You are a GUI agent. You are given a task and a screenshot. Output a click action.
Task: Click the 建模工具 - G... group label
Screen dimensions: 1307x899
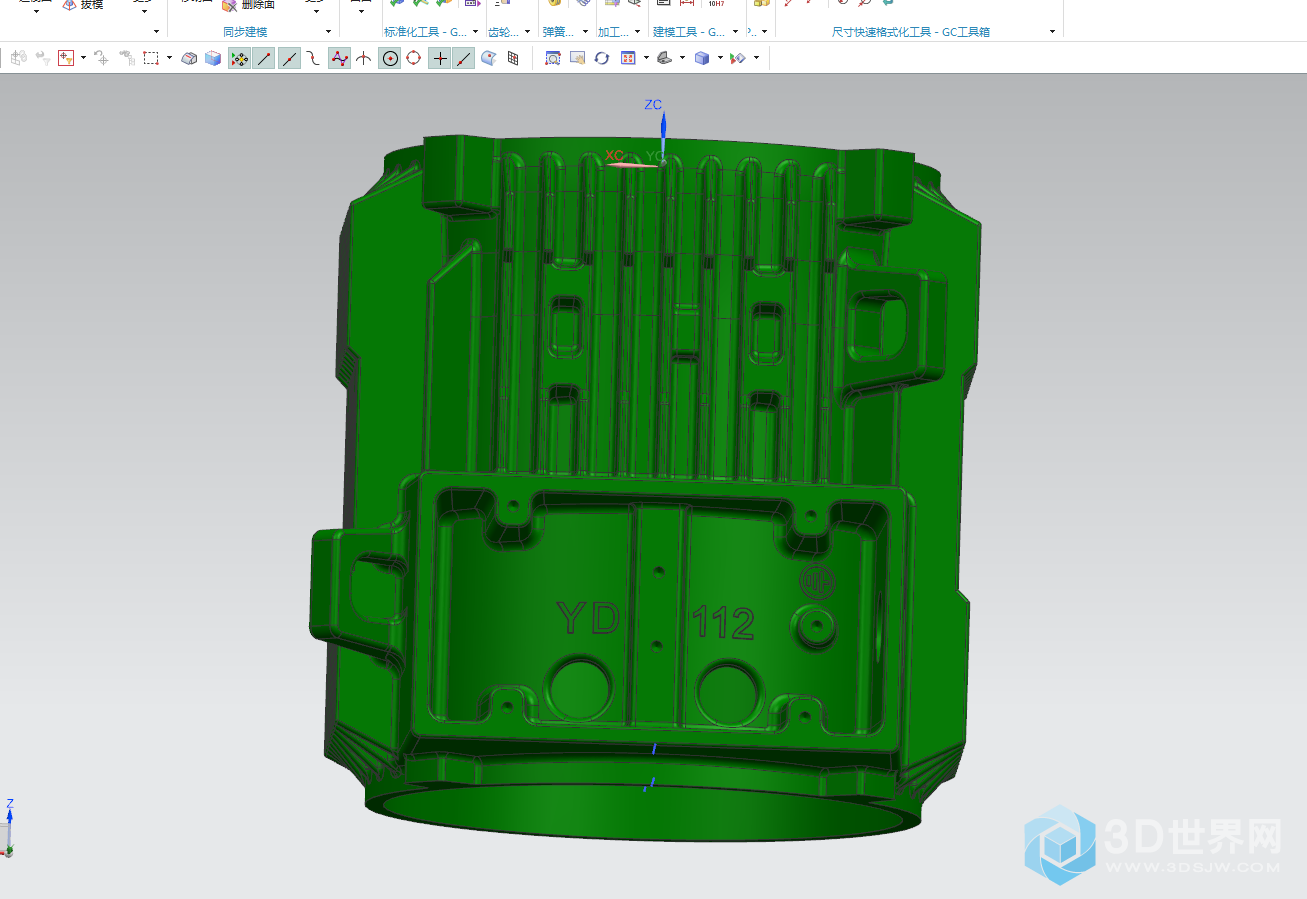pyautogui.click(x=689, y=32)
